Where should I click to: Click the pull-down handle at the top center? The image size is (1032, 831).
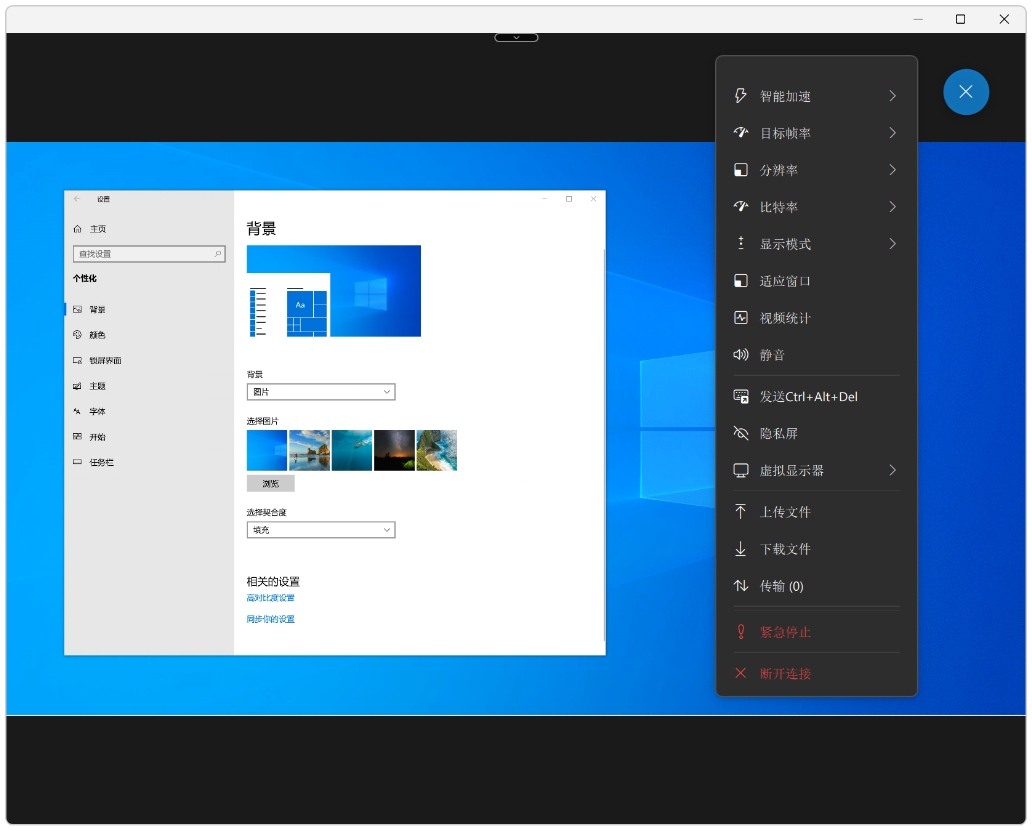pos(516,38)
